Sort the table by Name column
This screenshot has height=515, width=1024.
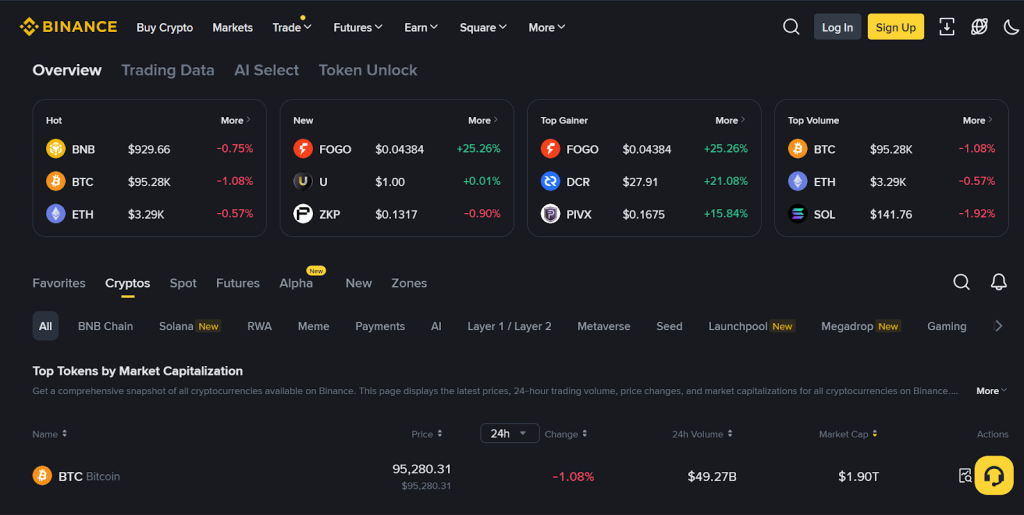point(49,434)
